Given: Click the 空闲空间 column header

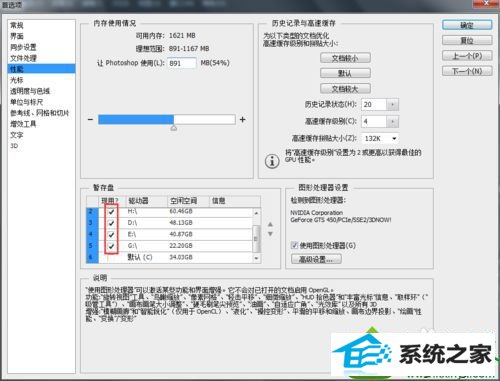Looking at the screenshot, I should 188,201.
